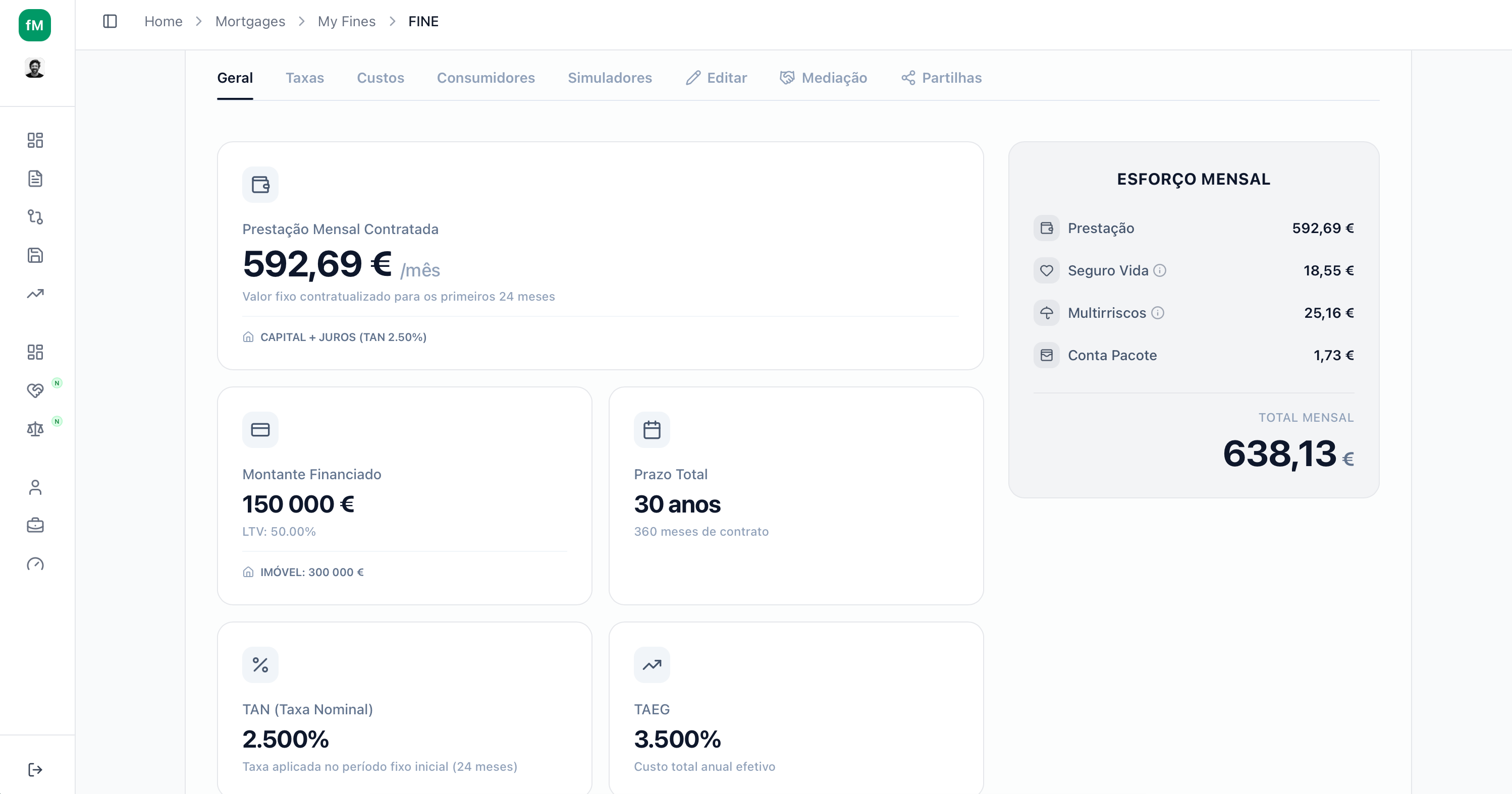Click the git compare sidebar icon
This screenshot has width=1512, height=794.
(35, 217)
